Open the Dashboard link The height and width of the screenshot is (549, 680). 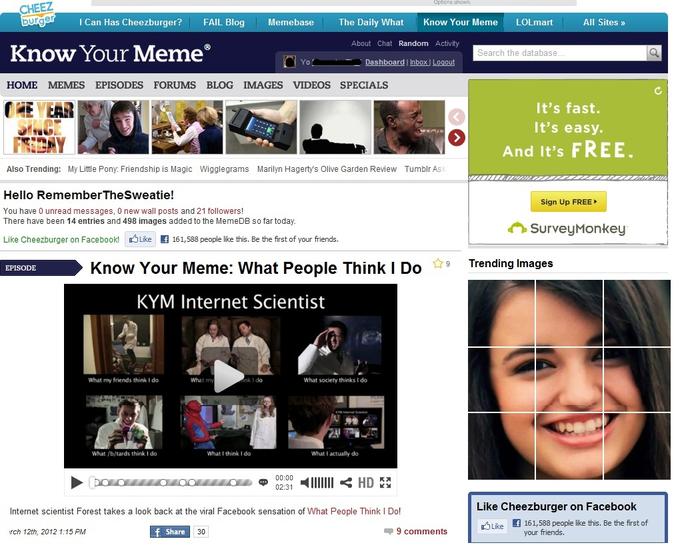385,62
